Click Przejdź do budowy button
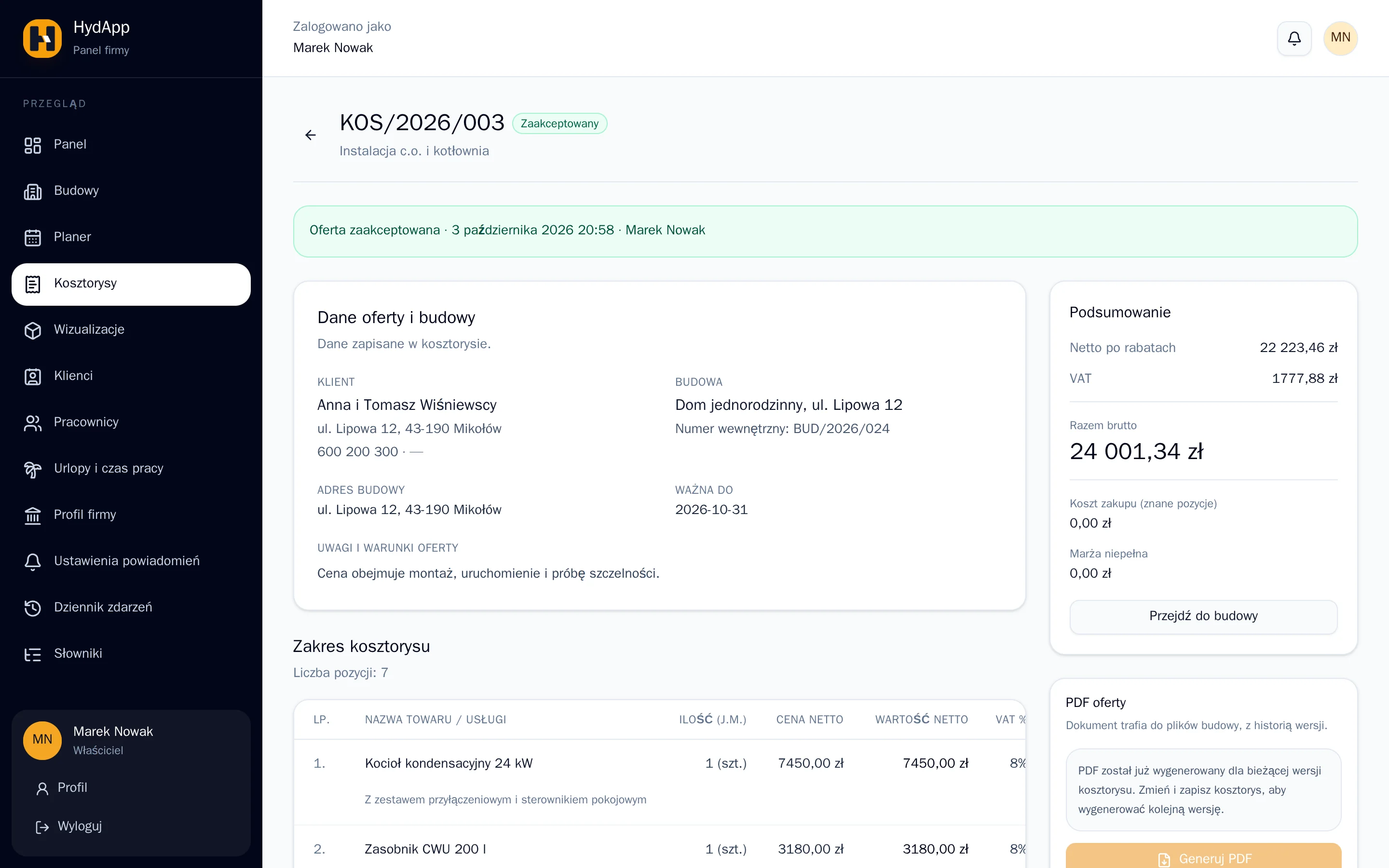 tap(1203, 617)
